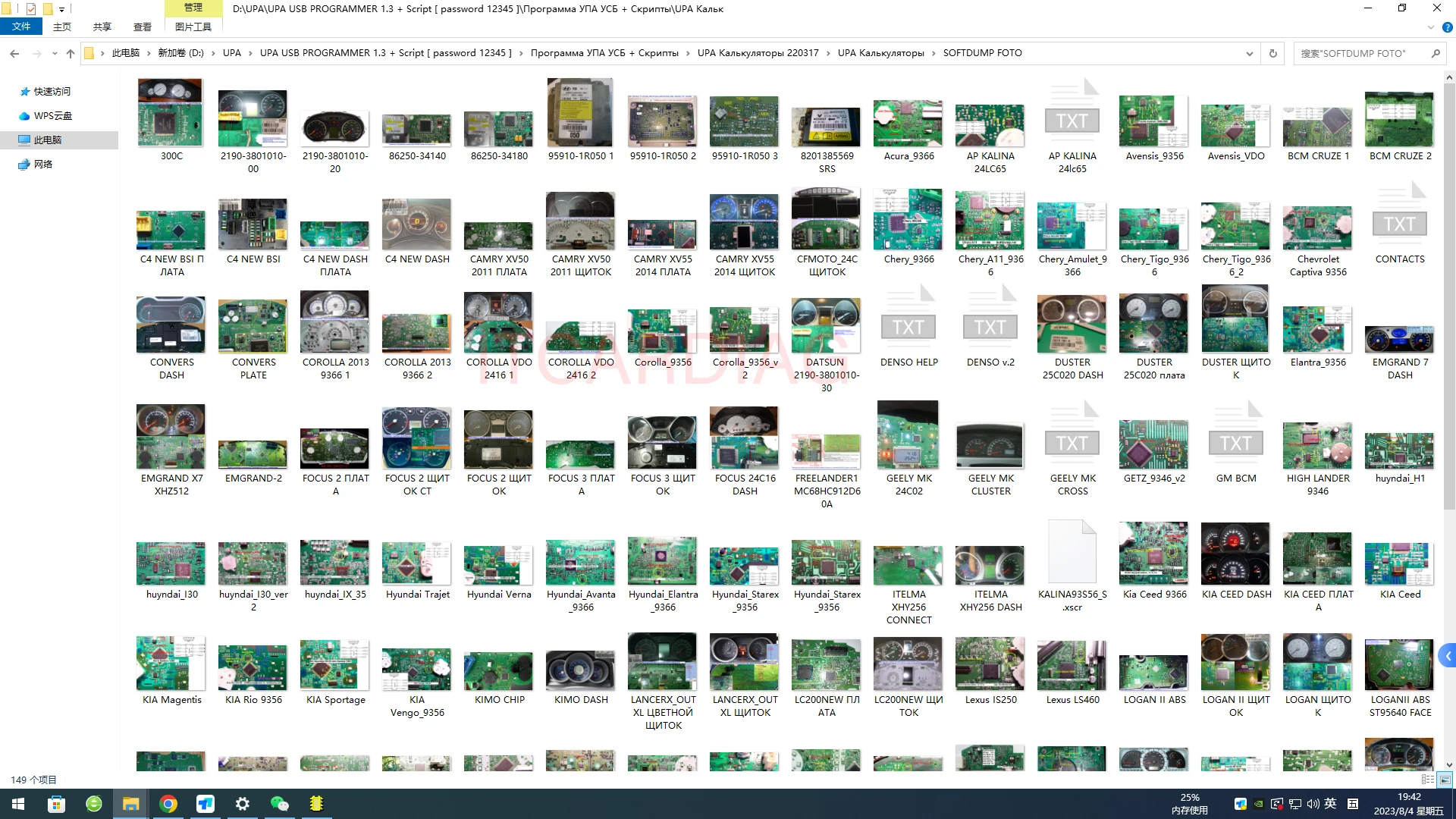Select 网络 in the navigation pane
Image resolution: width=1456 pixels, height=819 pixels.
(x=43, y=164)
